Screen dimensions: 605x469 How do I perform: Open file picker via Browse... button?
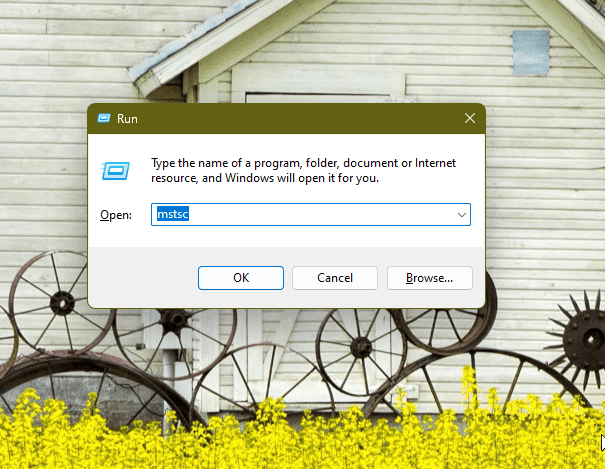click(429, 278)
